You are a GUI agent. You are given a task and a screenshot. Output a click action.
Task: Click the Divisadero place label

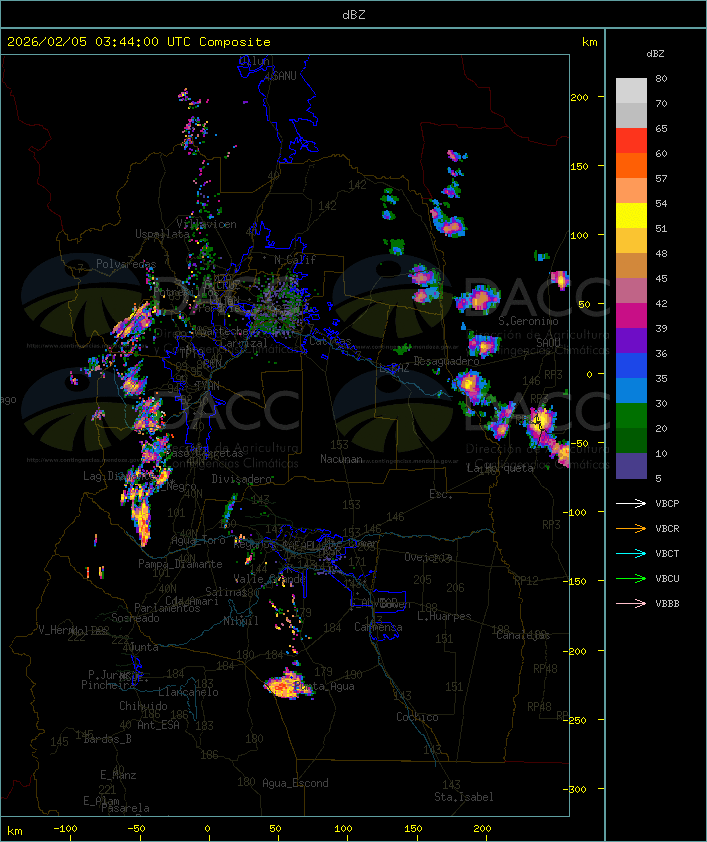tap(242, 478)
